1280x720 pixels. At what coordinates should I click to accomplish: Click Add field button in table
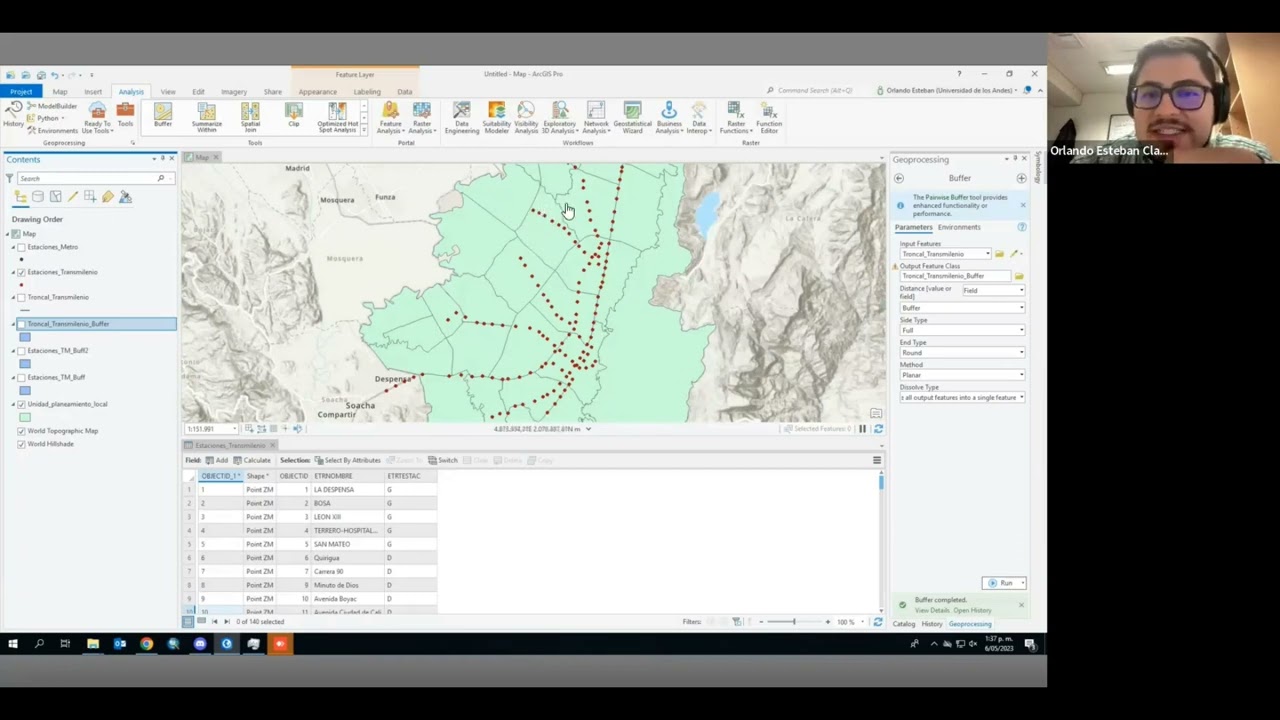tap(216, 460)
